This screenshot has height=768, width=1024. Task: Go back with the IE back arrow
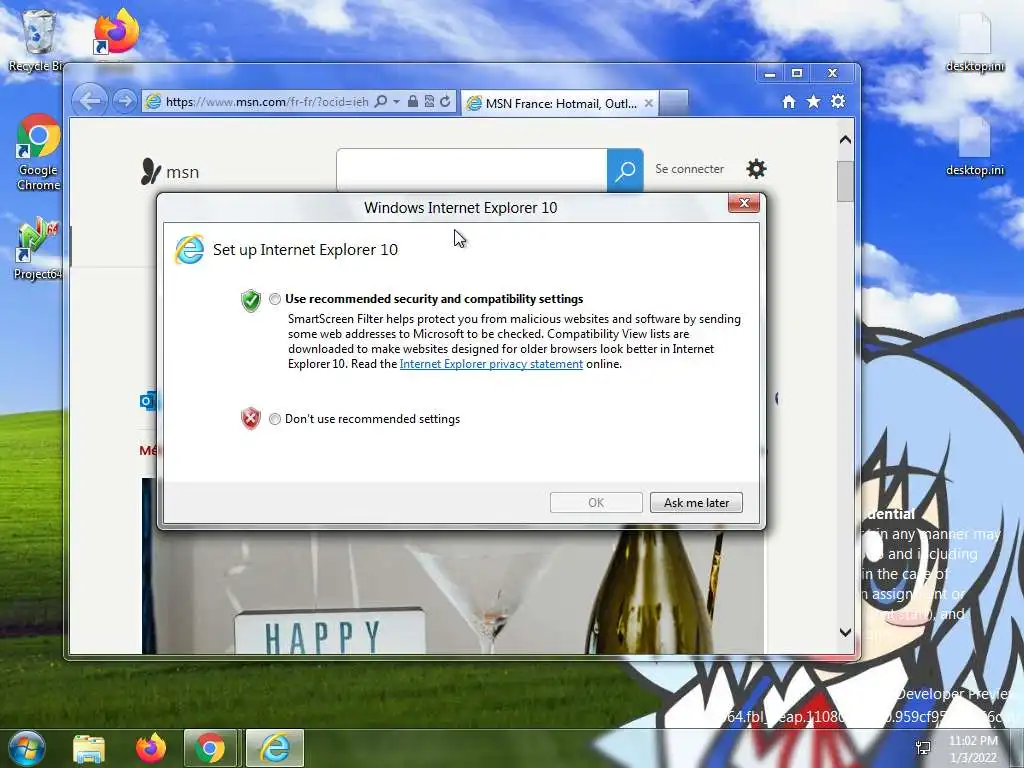89,101
